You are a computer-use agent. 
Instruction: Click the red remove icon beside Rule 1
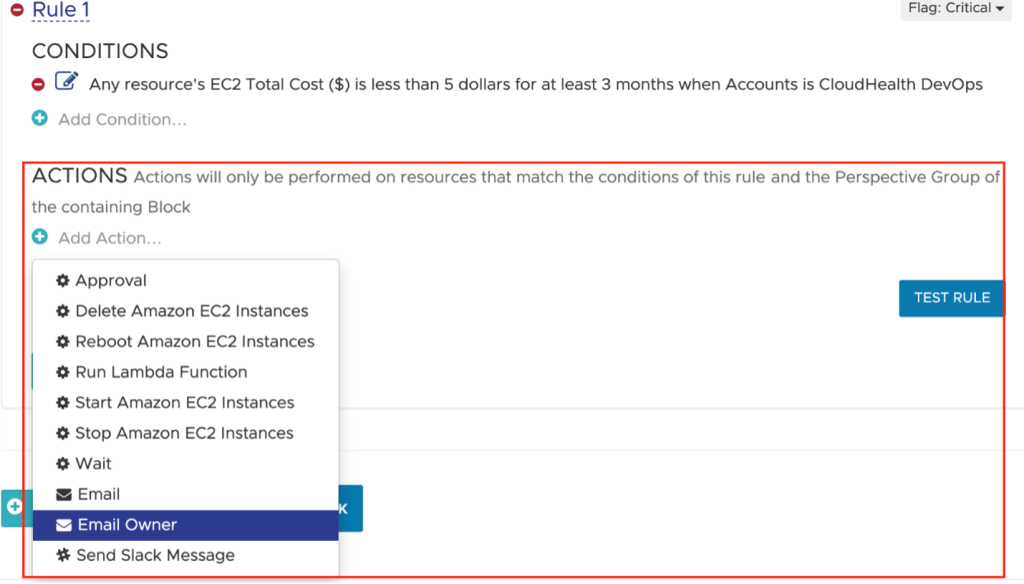[17, 10]
